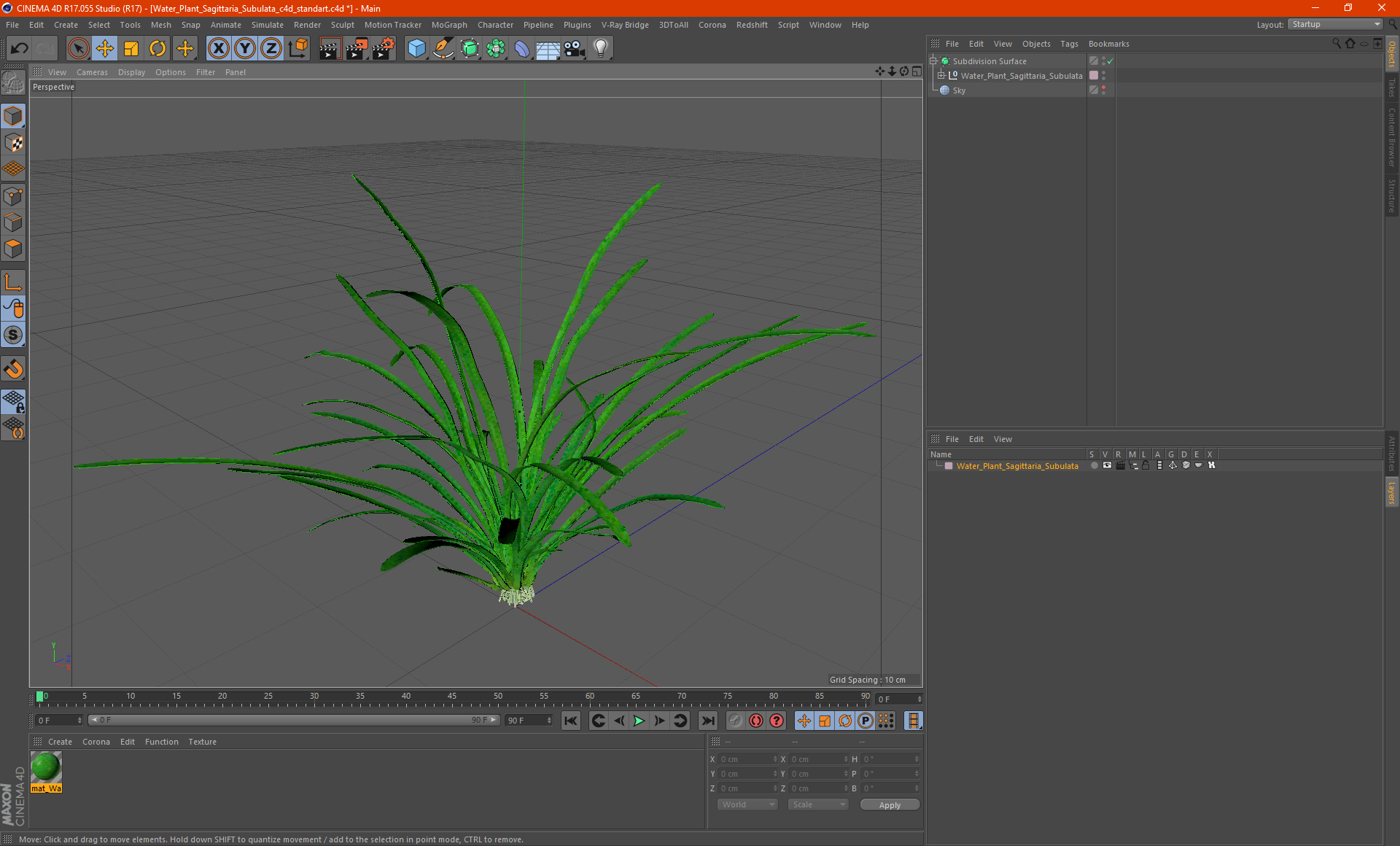1400x846 pixels.
Task: Click frame 45 on the timeline ruler
Action: pyautogui.click(x=452, y=697)
